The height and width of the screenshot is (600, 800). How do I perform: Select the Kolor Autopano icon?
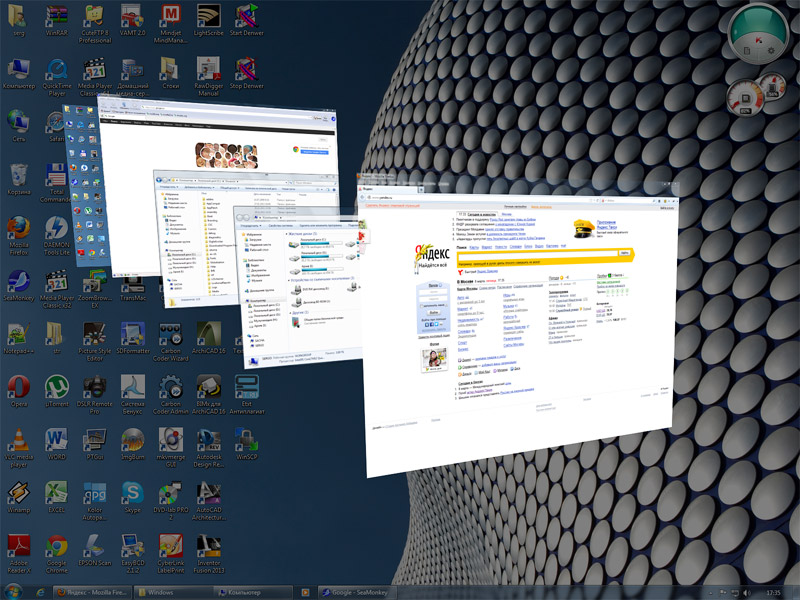pos(95,501)
